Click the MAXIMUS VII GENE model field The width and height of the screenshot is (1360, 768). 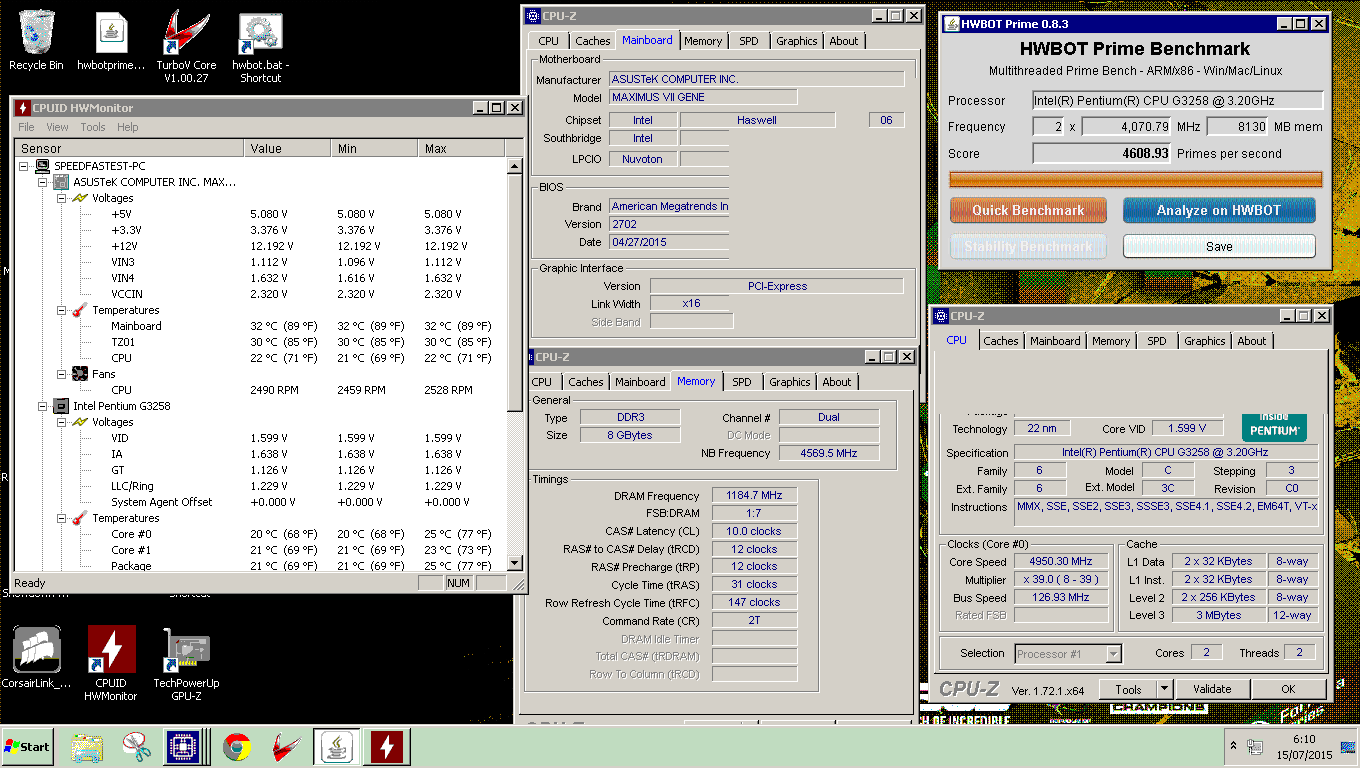click(x=703, y=97)
